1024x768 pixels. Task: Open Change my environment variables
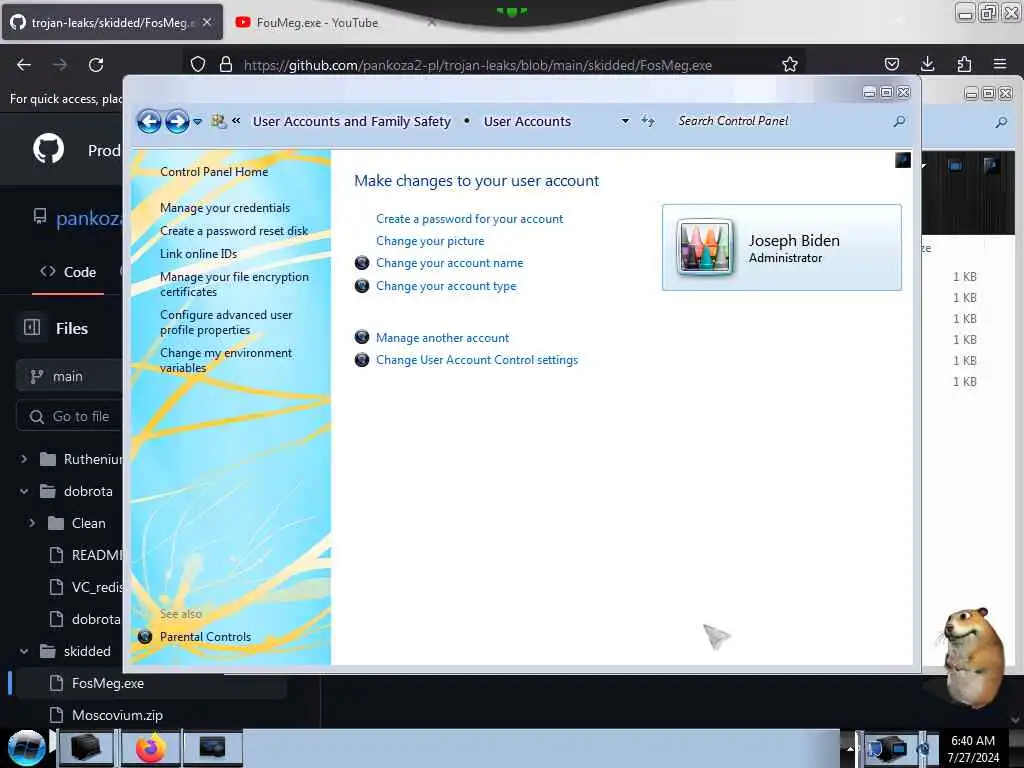(x=226, y=360)
